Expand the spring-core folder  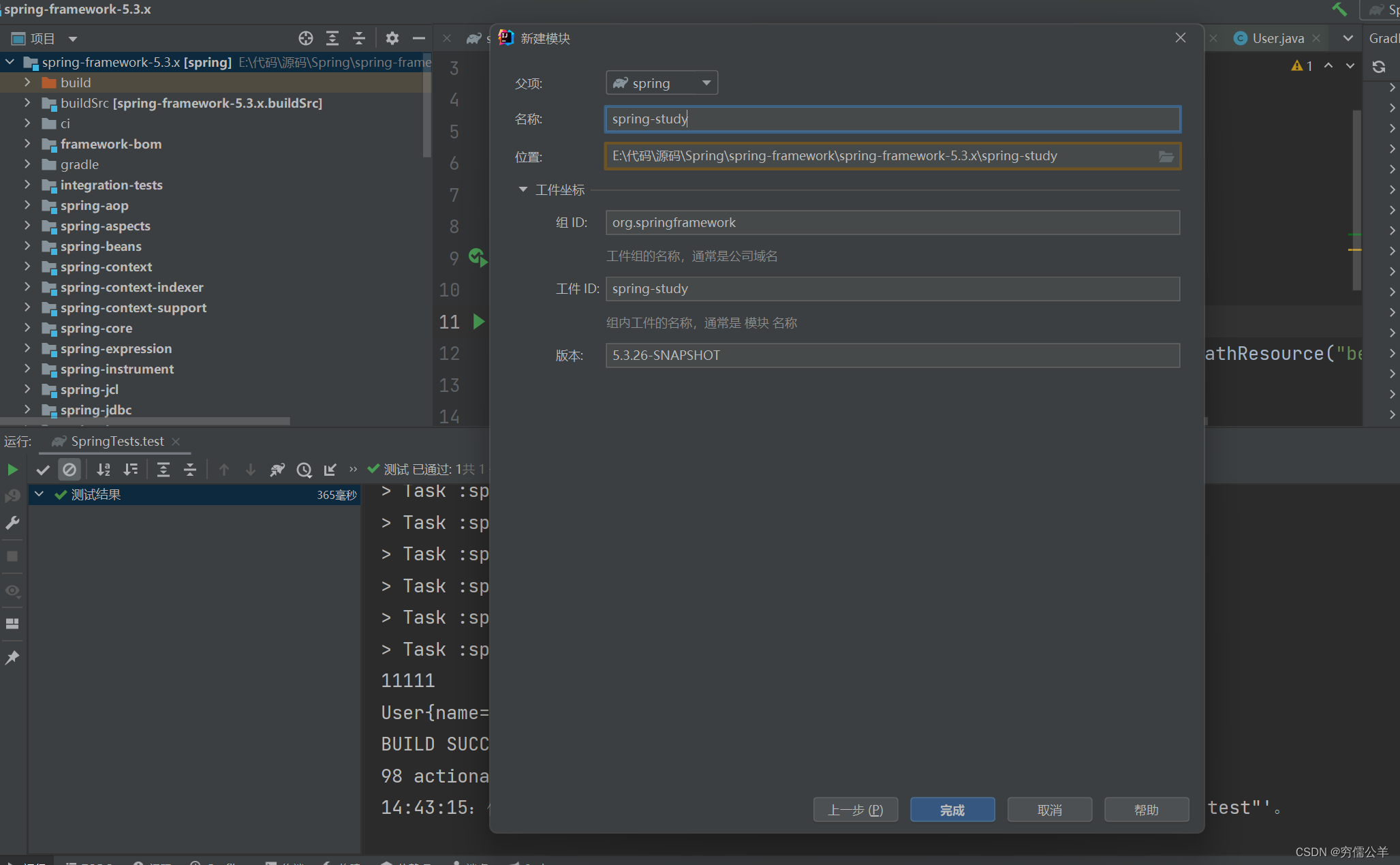[x=27, y=328]
